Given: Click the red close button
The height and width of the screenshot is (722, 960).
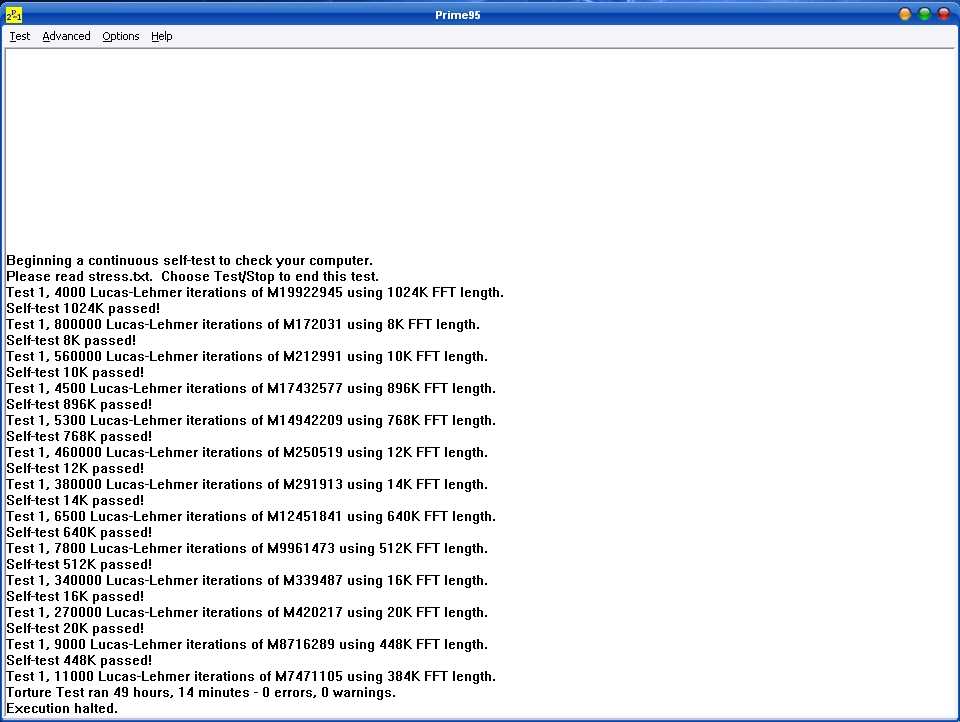Looking at the screenshot, I should pos(944,14).
